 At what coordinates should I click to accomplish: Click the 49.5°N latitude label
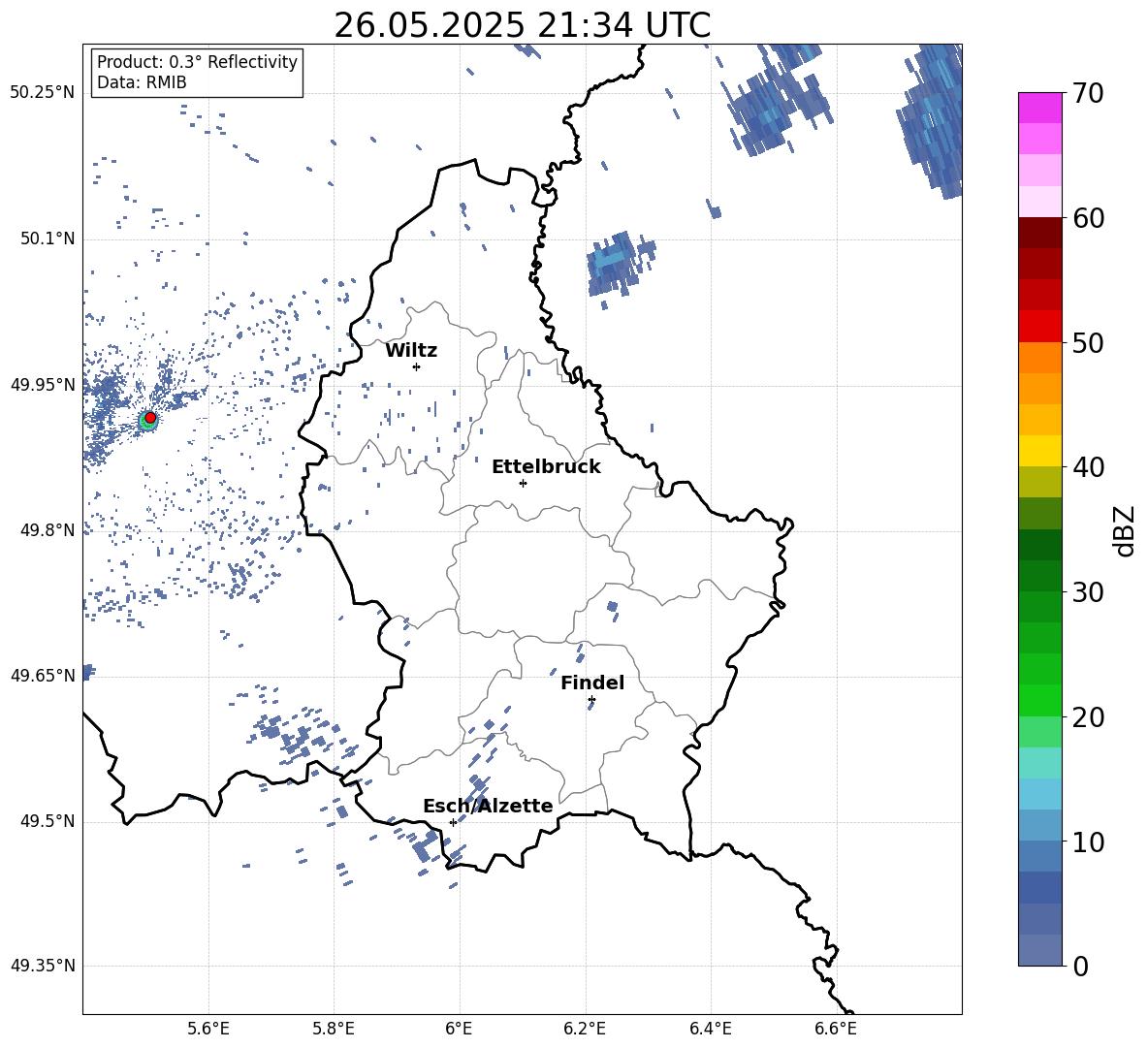click(x=47, y=821)
